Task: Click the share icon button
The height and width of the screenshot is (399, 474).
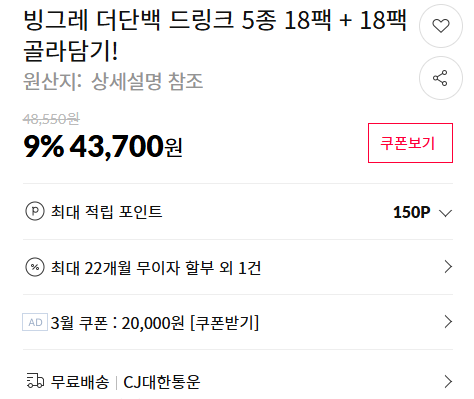Action: [x=441, y=78]
